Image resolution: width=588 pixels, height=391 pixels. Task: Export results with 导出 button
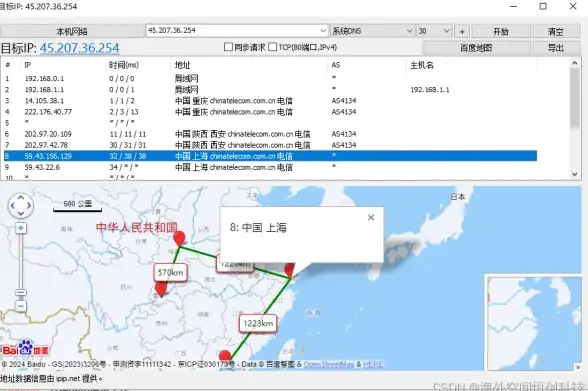(556, 48)
